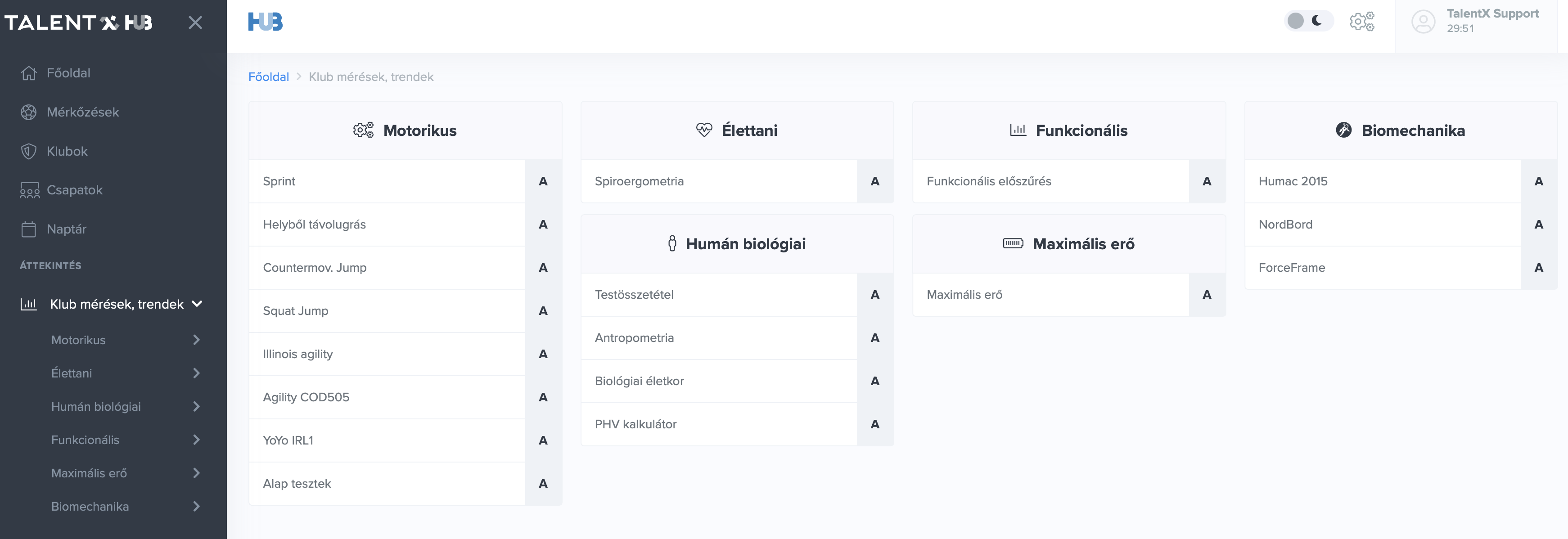This screenshot has height=539, width=1568.
Task: Expand Motorikus submenu chevron
Action: tap(196, 340)
